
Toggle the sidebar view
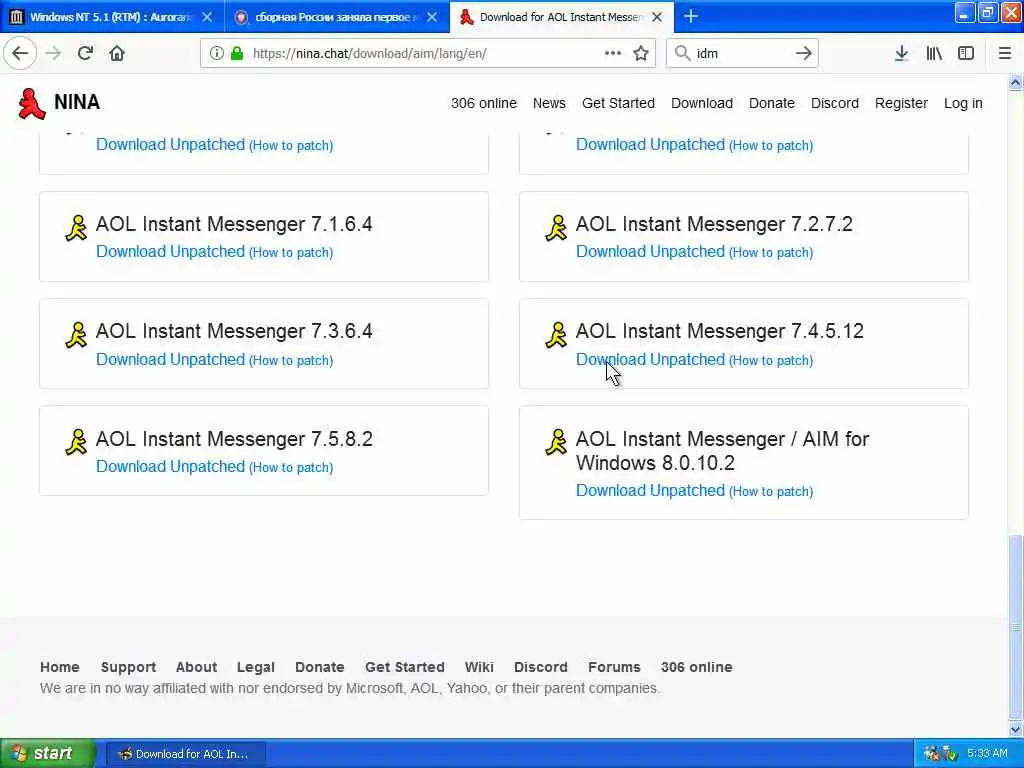[x=966, y=54]
